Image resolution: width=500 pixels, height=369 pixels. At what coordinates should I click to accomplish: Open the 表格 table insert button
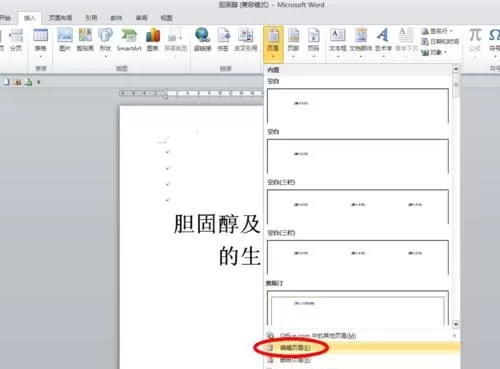[x=41, y=43]
